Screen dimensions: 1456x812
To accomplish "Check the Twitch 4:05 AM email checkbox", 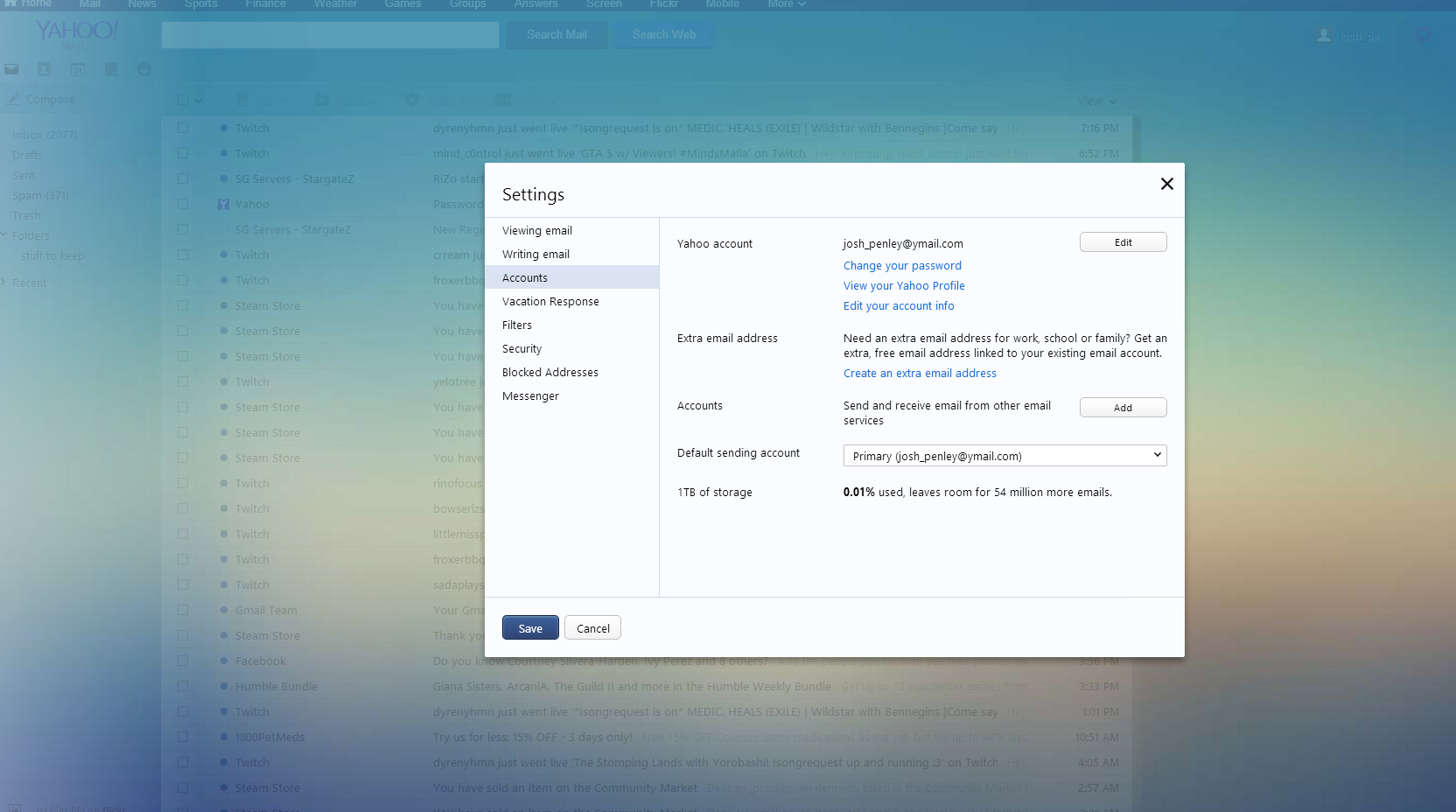I will (183, 762).
